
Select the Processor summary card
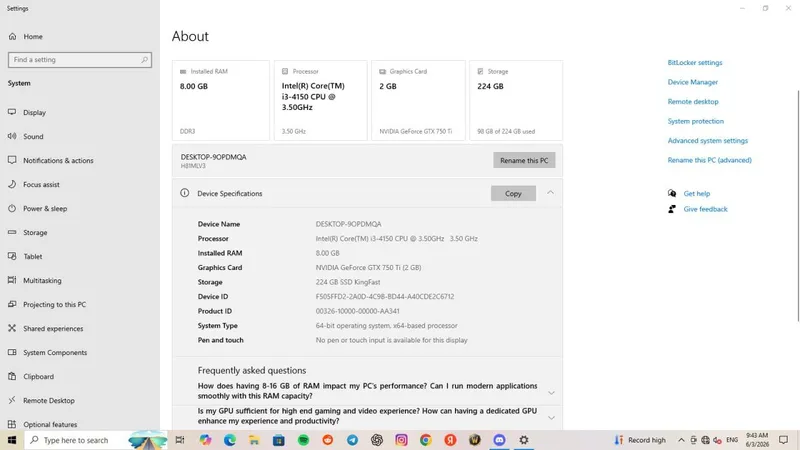click(320, 101)
